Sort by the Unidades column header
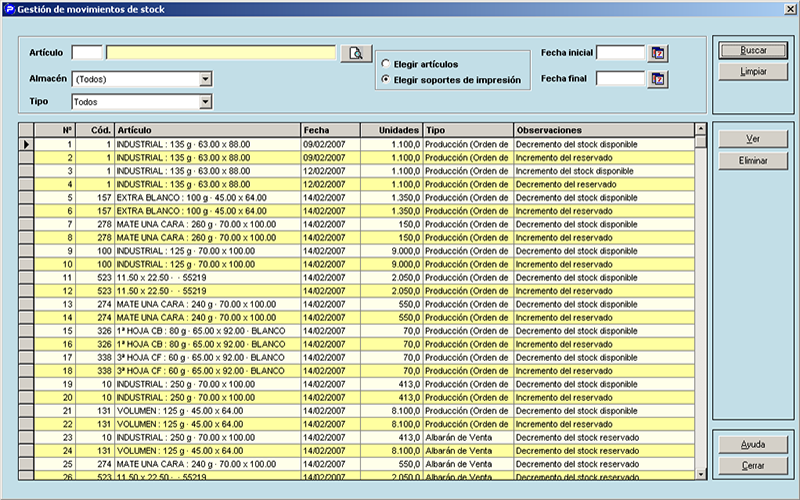 pyautogui.click(x=391, y=130)
